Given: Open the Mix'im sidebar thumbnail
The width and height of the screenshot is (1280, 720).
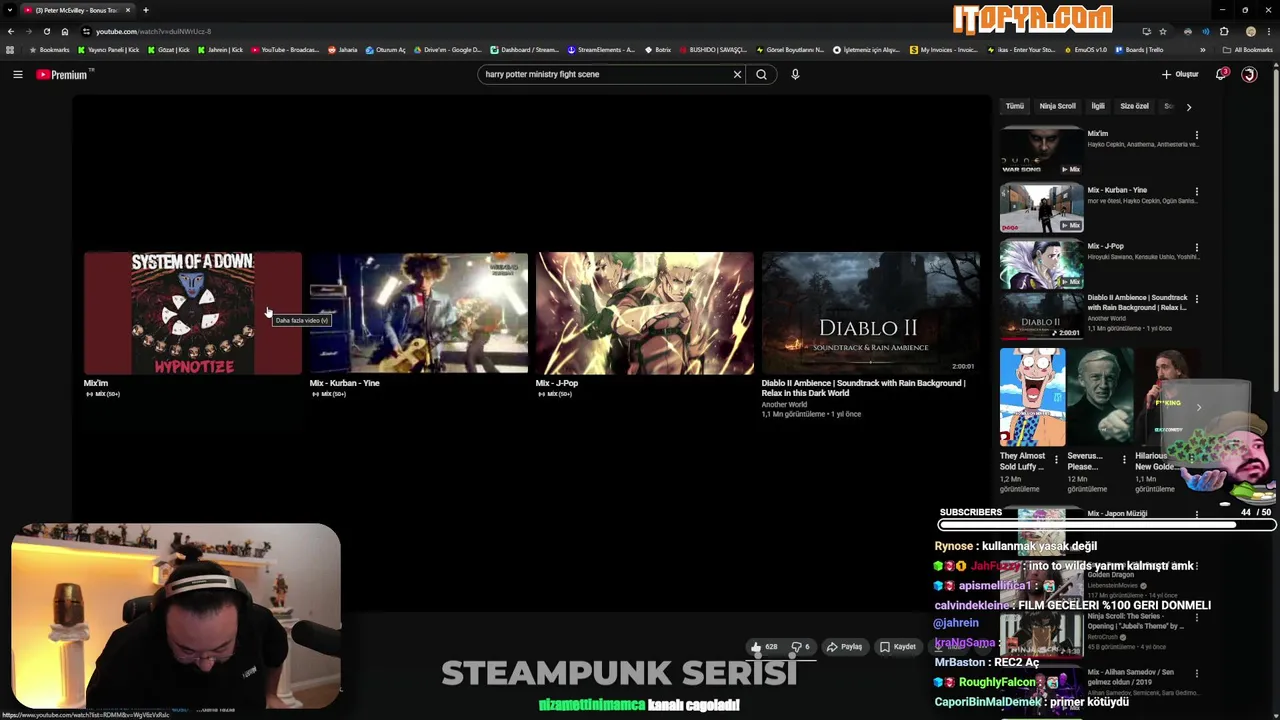Looking at the screenshot, I should point(1041,150).
